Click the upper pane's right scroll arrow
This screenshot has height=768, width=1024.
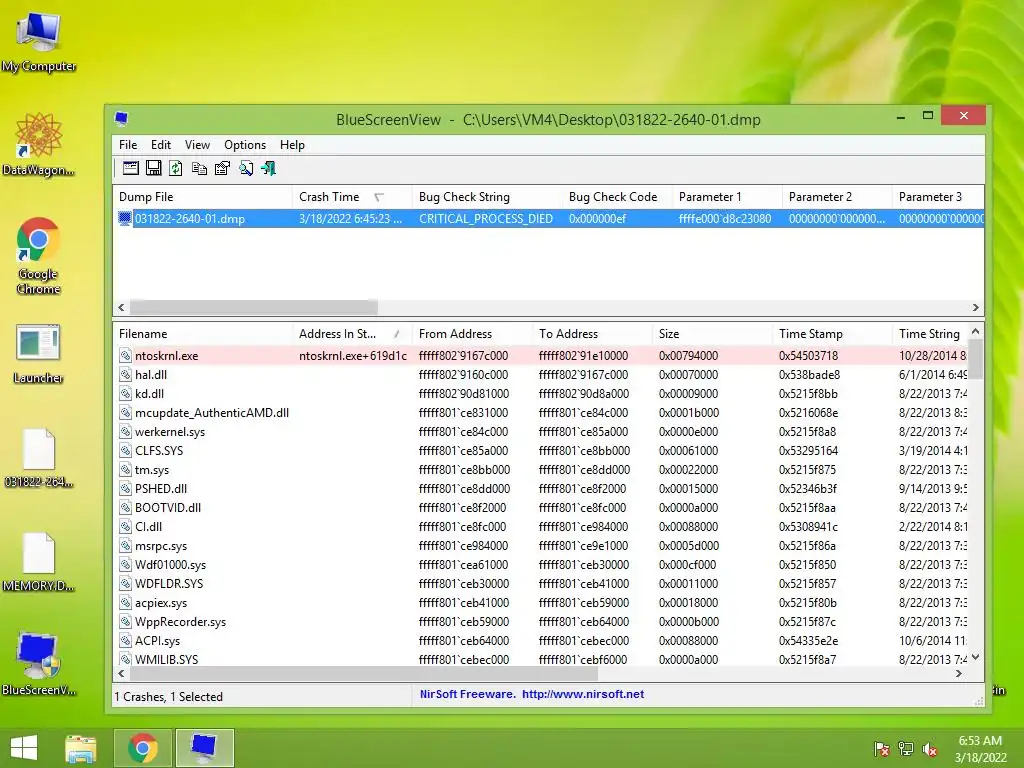point(976,307)
